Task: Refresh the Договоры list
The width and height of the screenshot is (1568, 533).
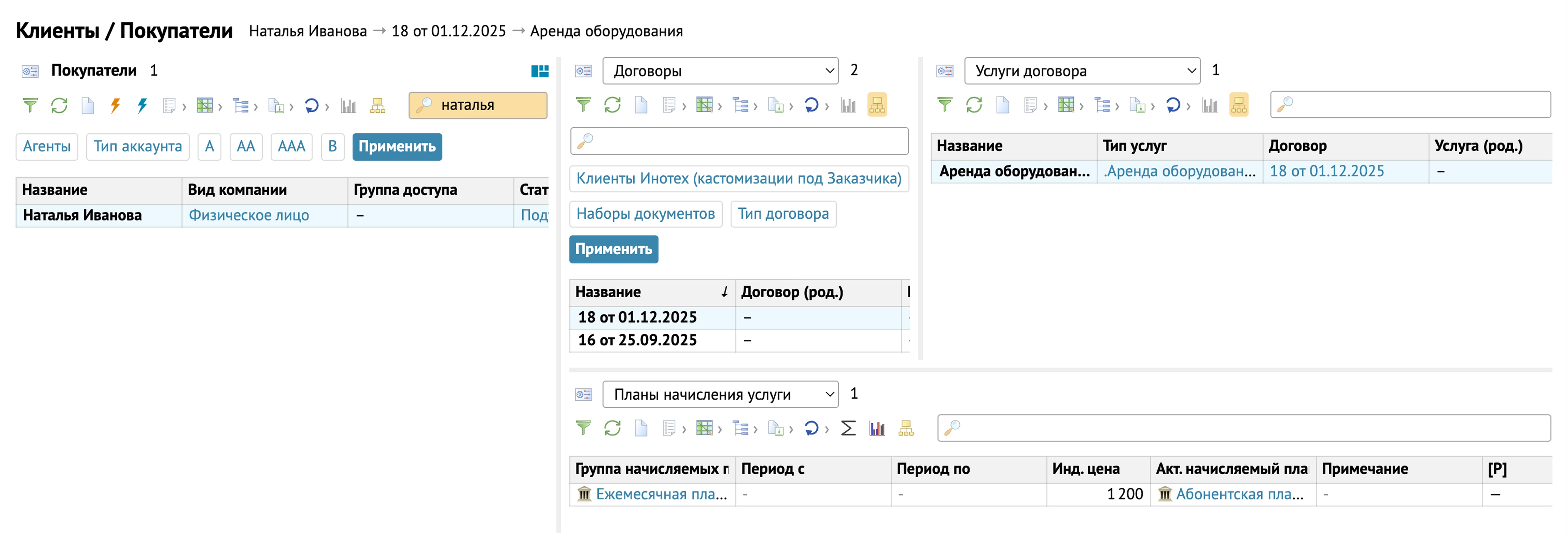Action: 612,105
